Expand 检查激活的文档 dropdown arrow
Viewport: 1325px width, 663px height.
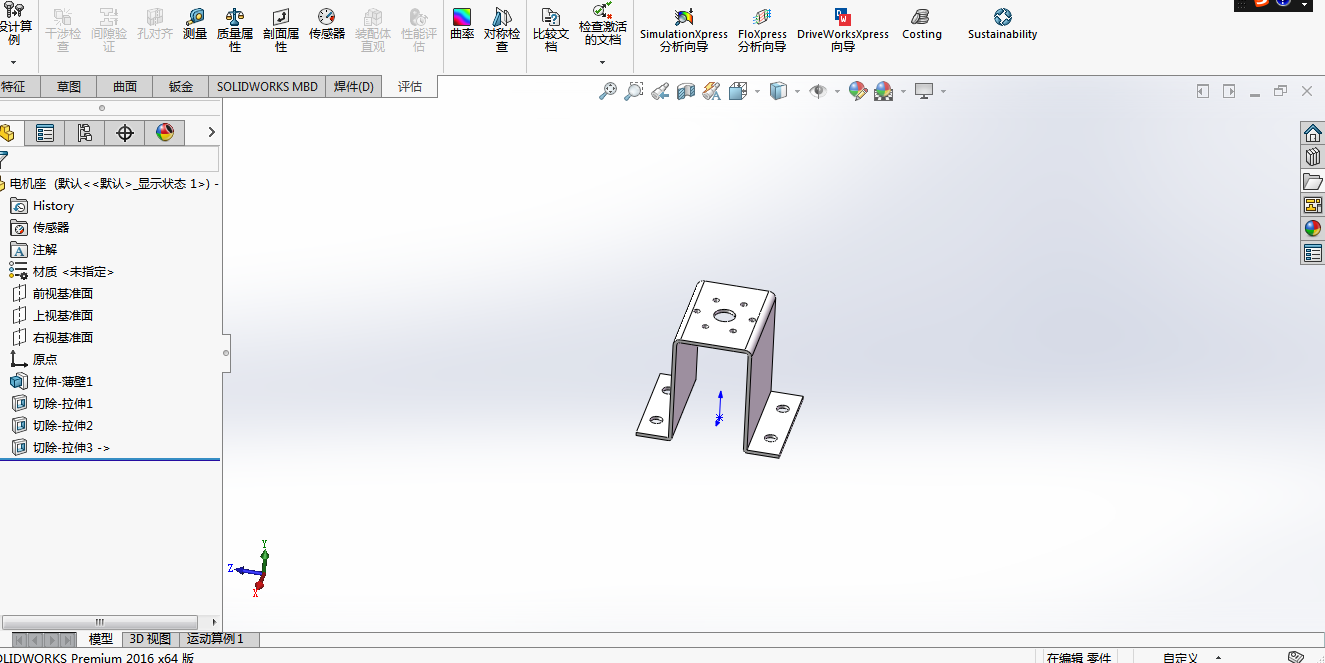click(x=603, y=62)
